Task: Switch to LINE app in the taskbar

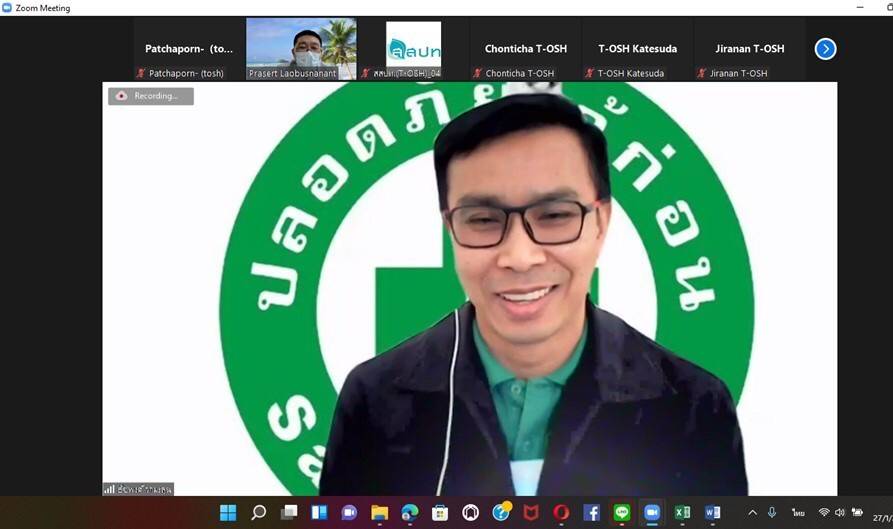Action: (622, 512)
